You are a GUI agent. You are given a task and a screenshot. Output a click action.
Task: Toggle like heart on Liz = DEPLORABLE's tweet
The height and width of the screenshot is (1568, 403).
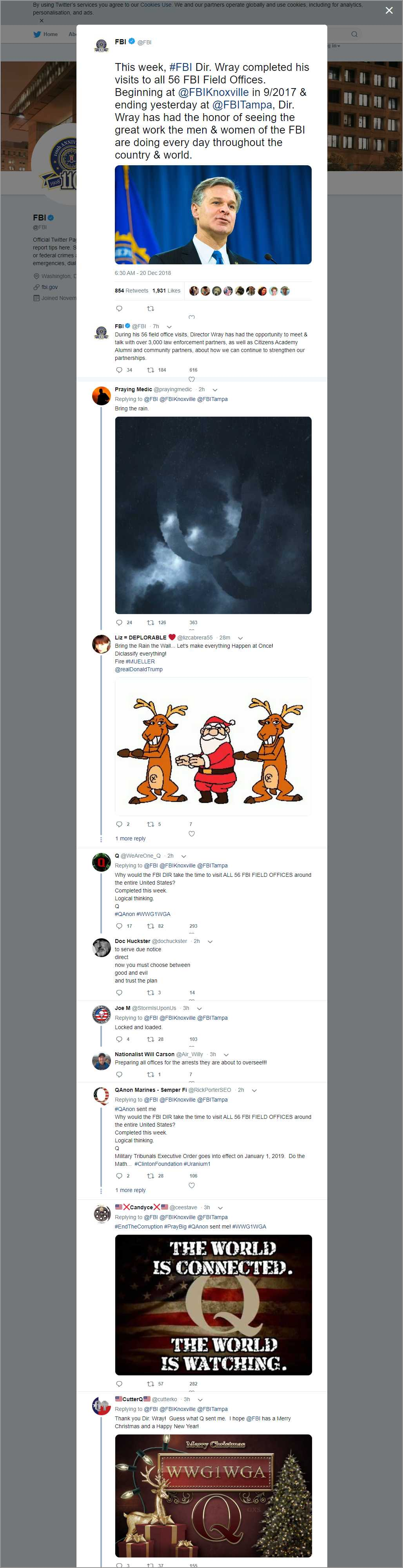point(191,833)
